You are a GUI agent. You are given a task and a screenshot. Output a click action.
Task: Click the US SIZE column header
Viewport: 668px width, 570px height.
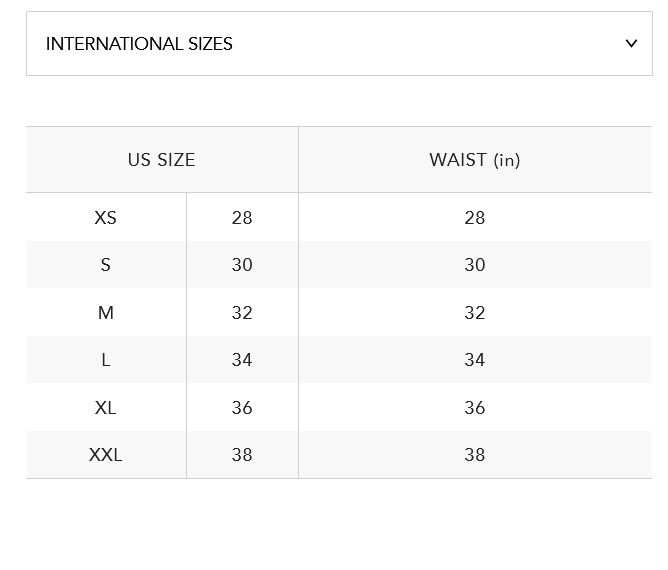(x=161, y=160)
